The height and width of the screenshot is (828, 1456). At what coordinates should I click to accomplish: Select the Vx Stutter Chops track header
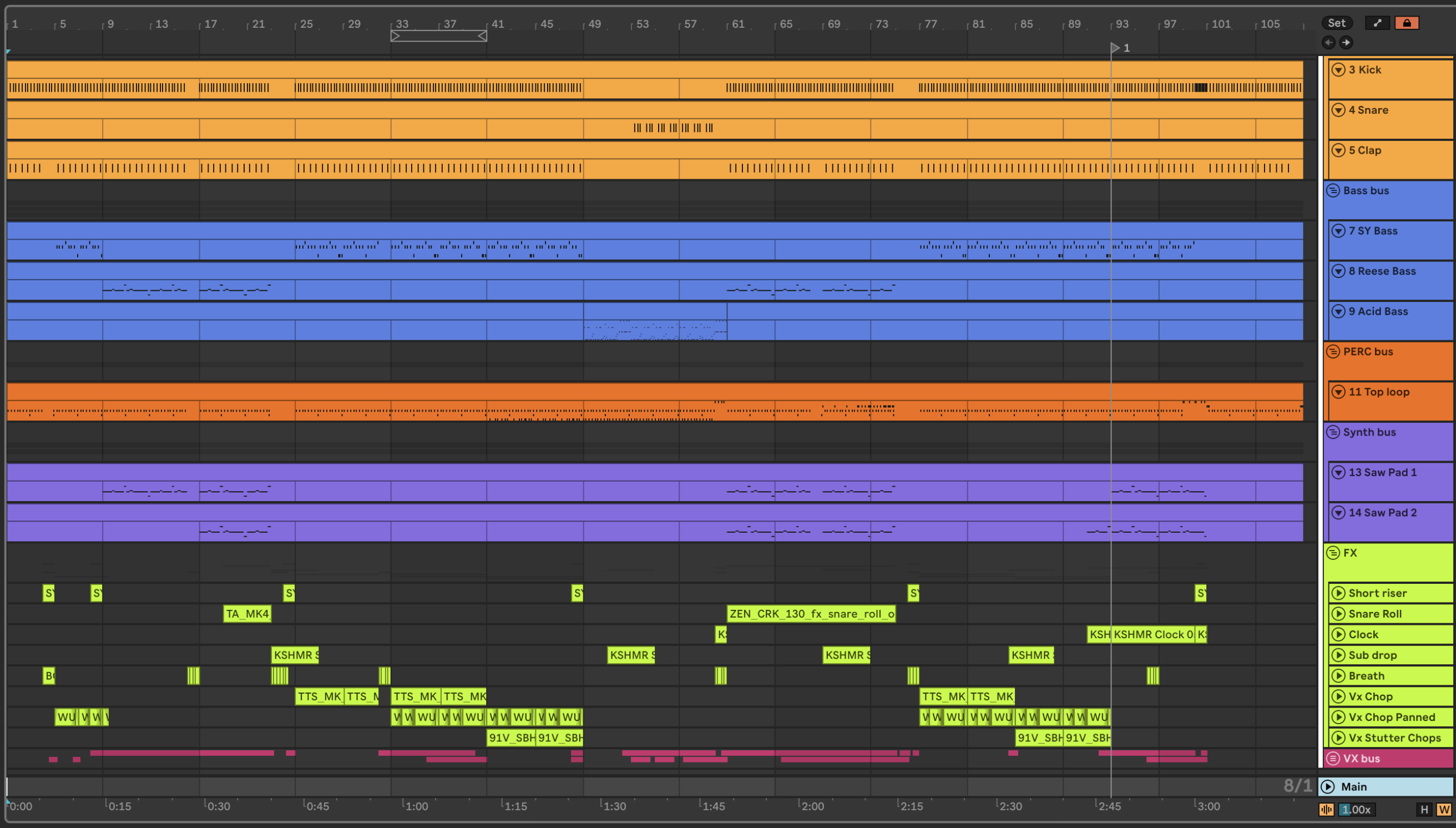[x=1394, y=738]
